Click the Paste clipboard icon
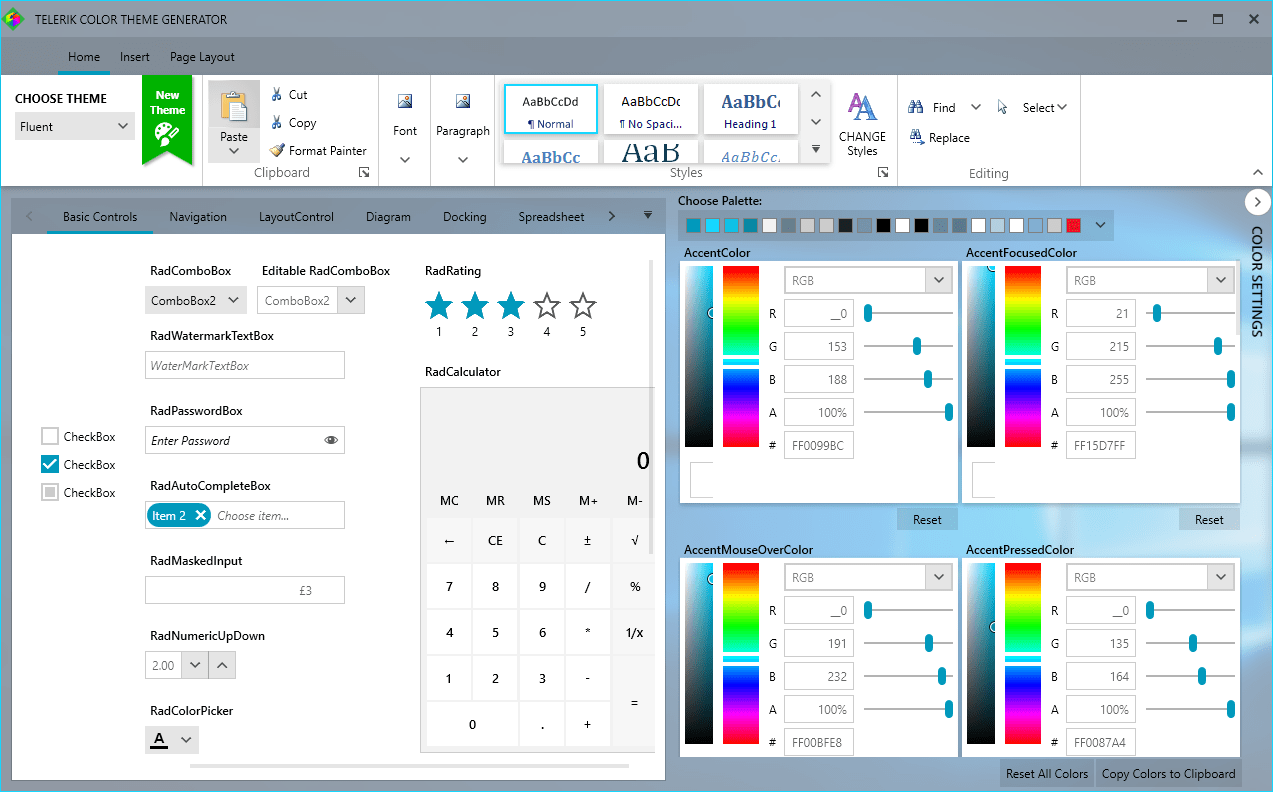This screenshot has width=1273, height=792. click(x=234, y=108)
